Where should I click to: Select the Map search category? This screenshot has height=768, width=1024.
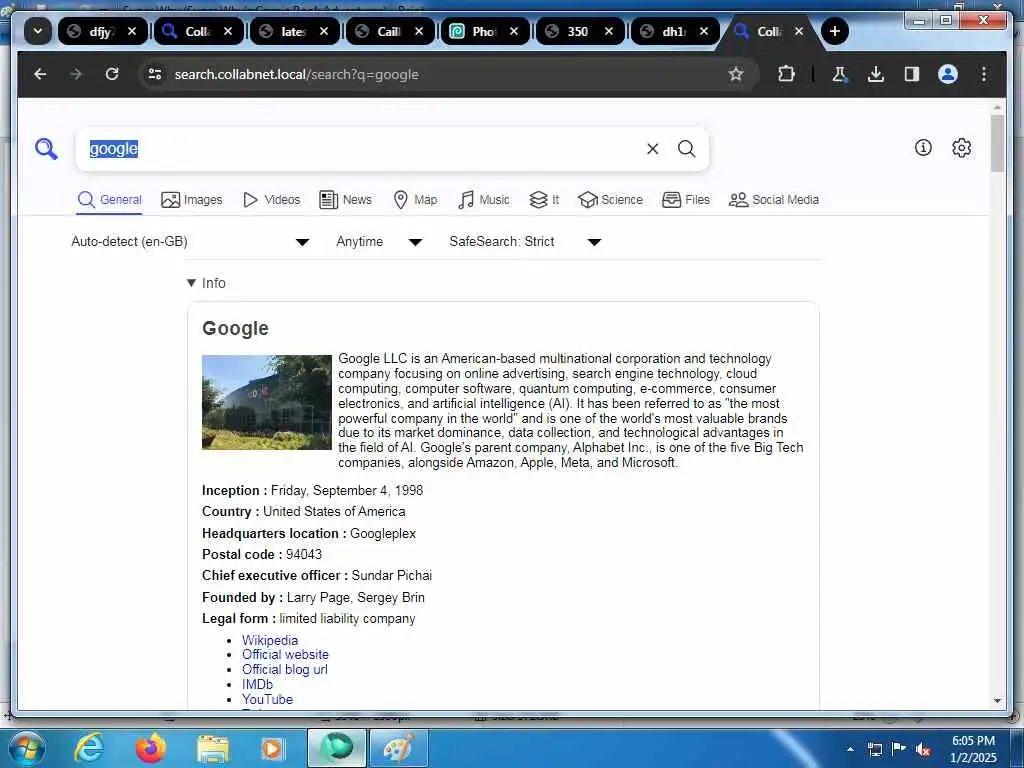pos(415,200)
